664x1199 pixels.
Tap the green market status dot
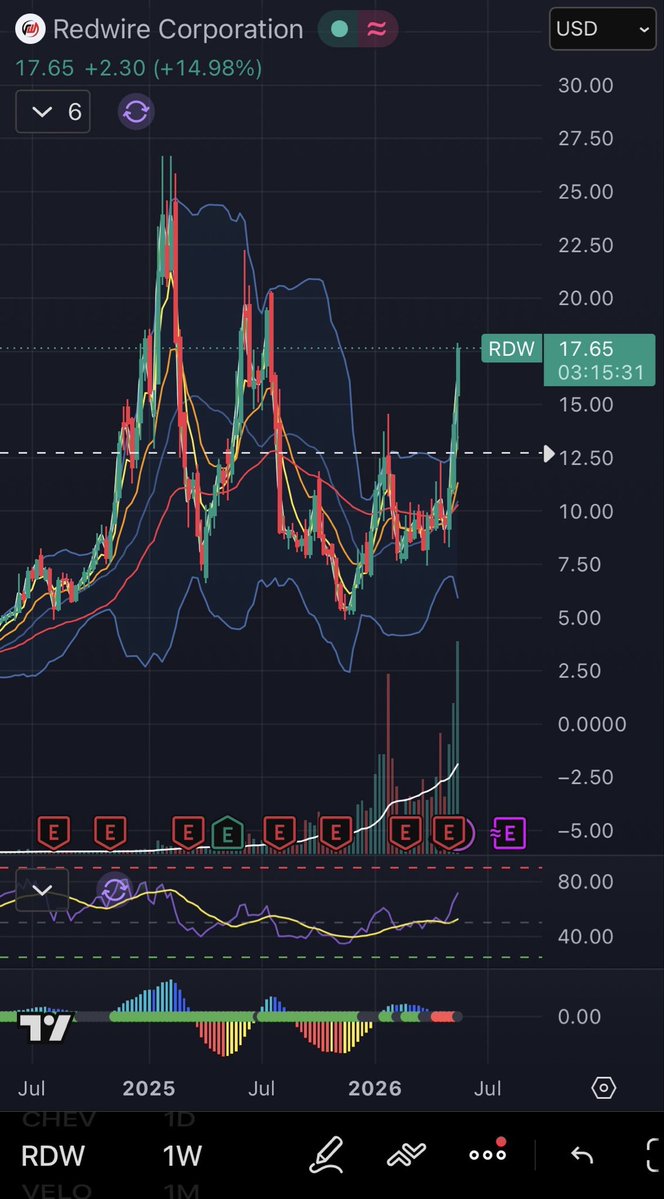pos(340,30)
